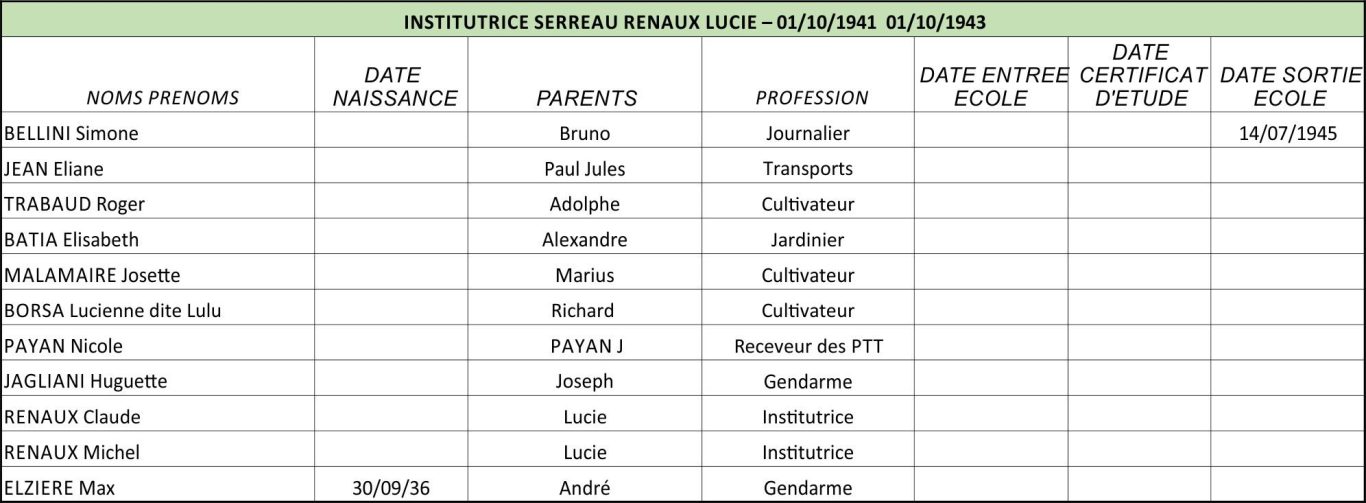The width and height of the screenshot is (1366, 503).
Task: Click the DATE SORTIE ECOLE header
Action: tap(1290, 86)
